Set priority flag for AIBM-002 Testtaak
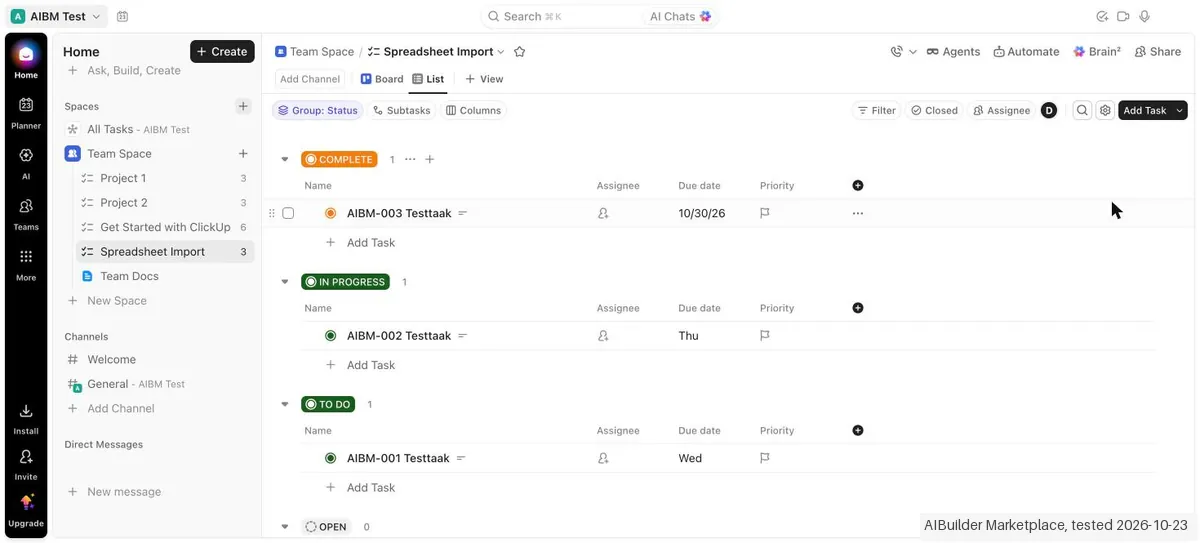Viewport: 1200px width, 543px height. click(x=765, y=336)
